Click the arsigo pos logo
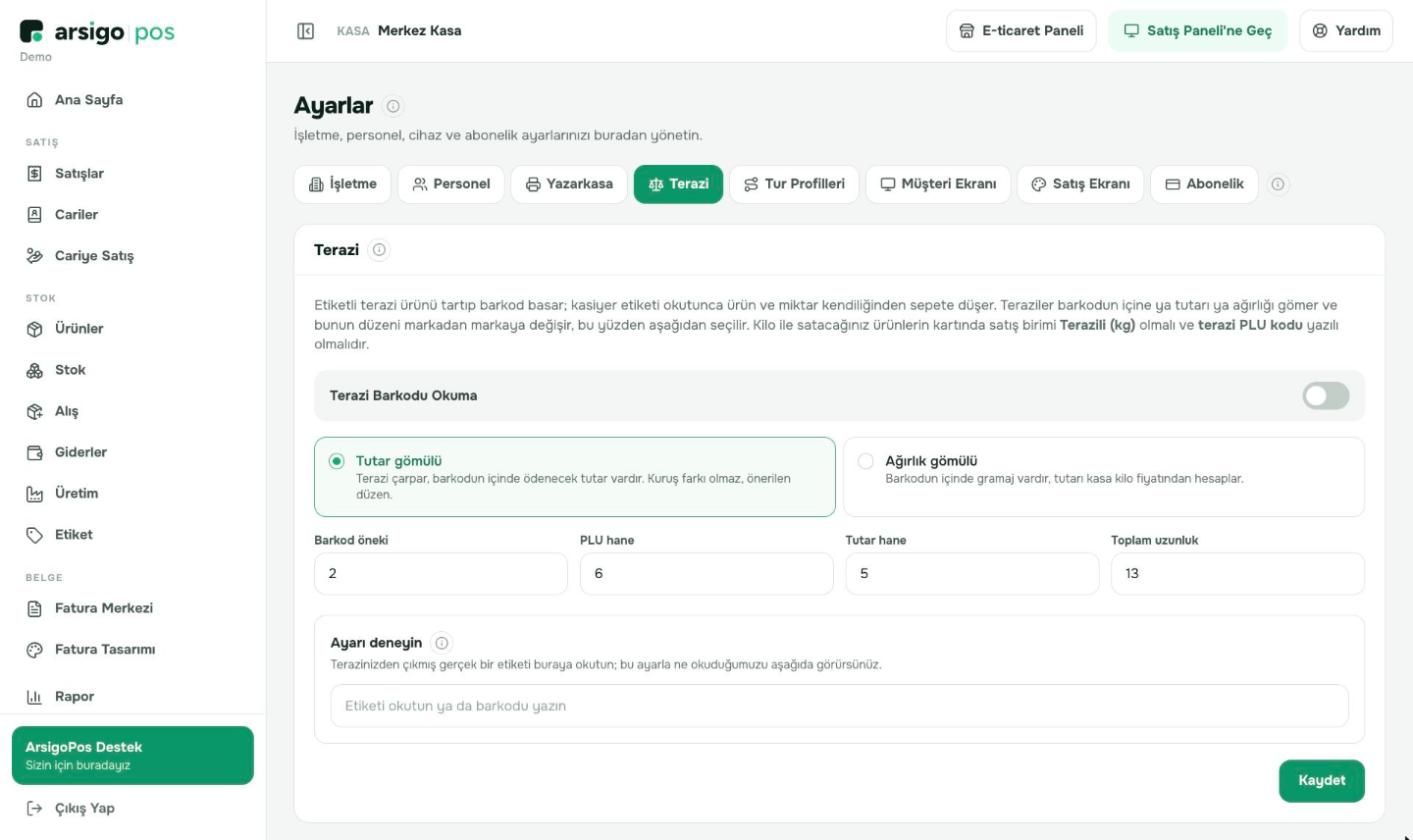 pos(97,32)
